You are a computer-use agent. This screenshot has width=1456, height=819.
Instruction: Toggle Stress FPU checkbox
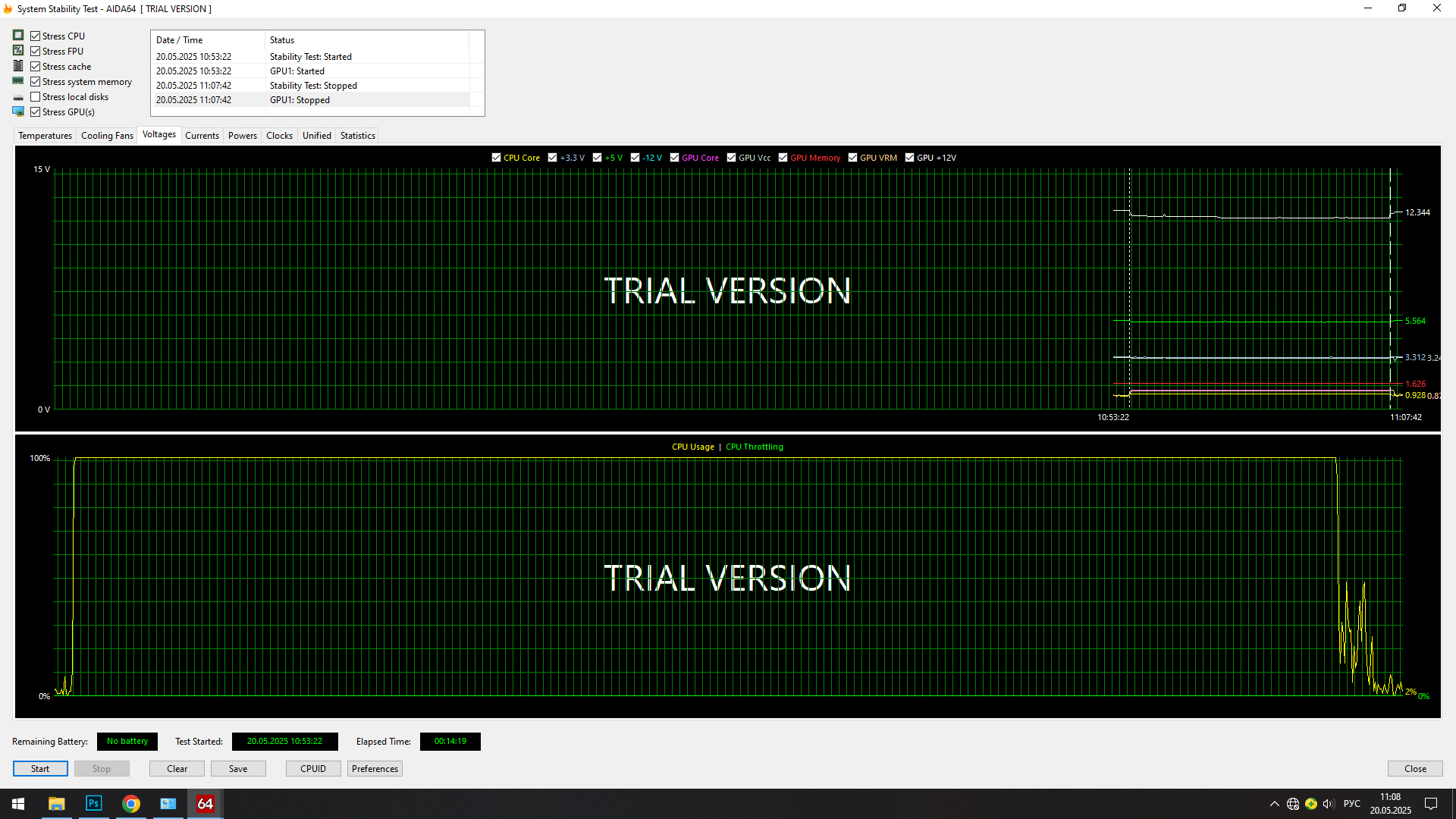(x=35, y=51)
